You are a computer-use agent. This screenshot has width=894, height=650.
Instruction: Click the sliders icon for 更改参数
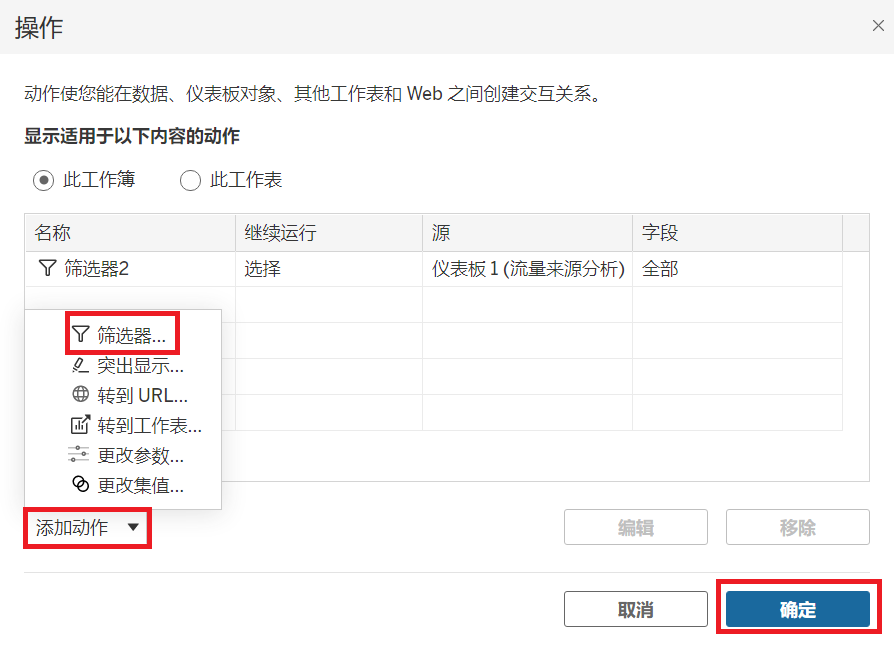[x=79, y=454]
